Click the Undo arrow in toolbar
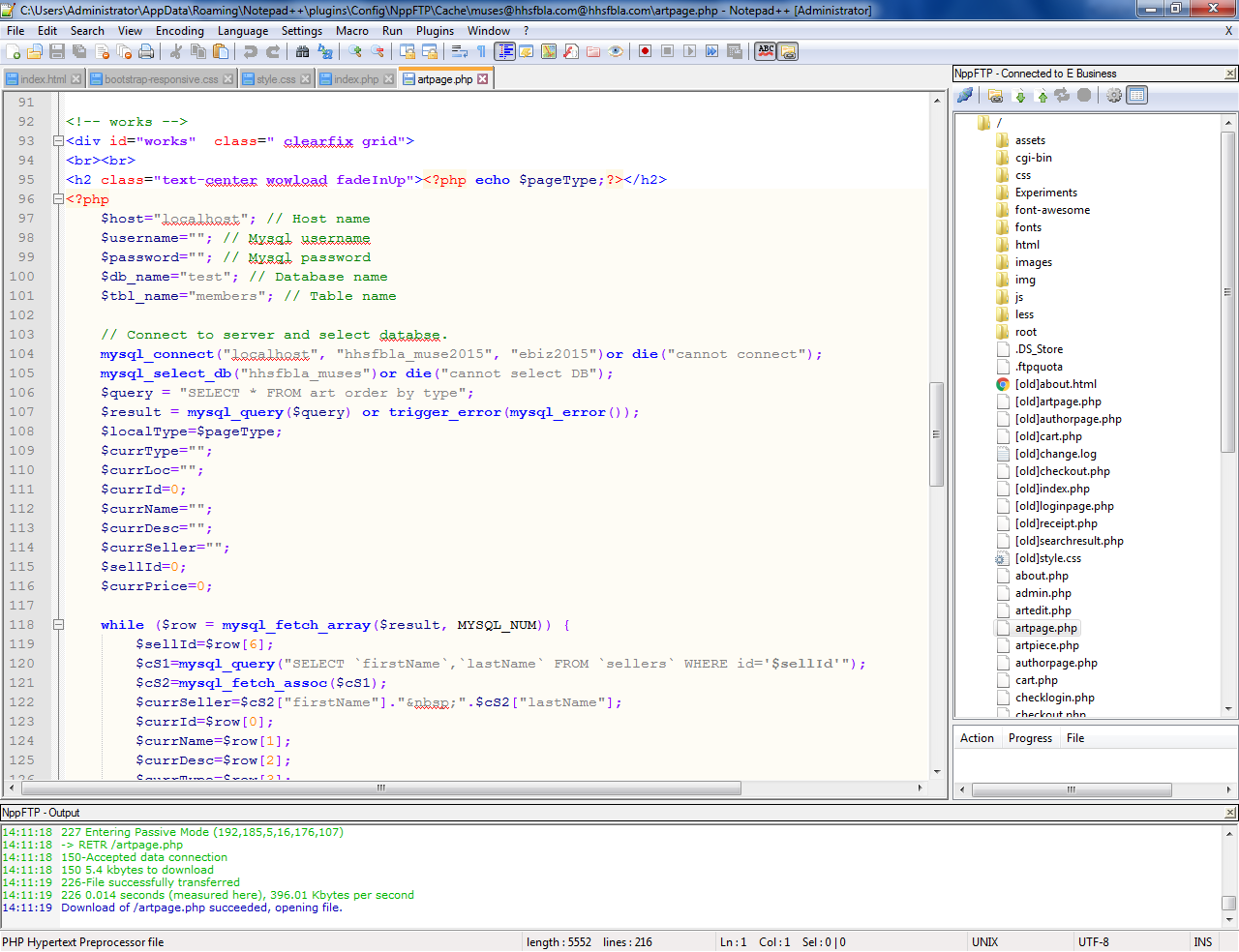Viewport: 1239px width, 952px height. [251, 51]
